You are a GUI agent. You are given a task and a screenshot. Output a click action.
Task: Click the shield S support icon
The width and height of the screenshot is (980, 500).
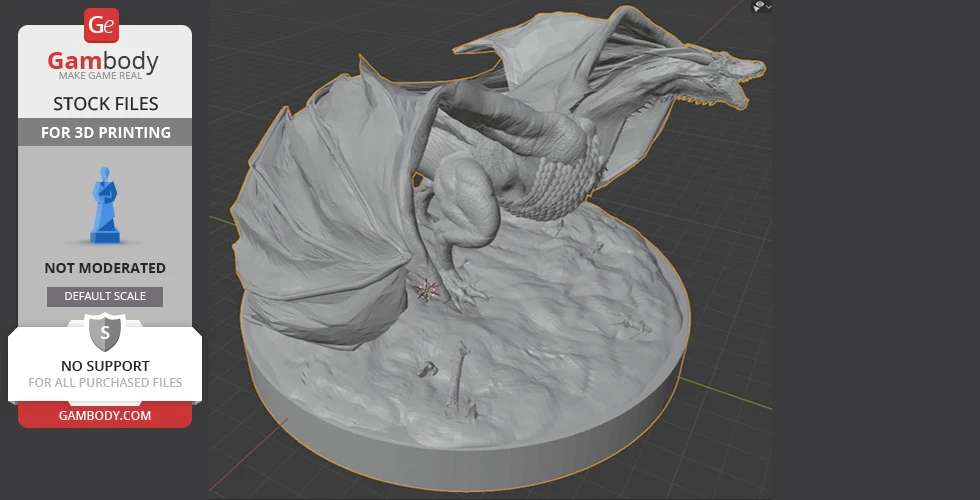[x=105, y=331]
